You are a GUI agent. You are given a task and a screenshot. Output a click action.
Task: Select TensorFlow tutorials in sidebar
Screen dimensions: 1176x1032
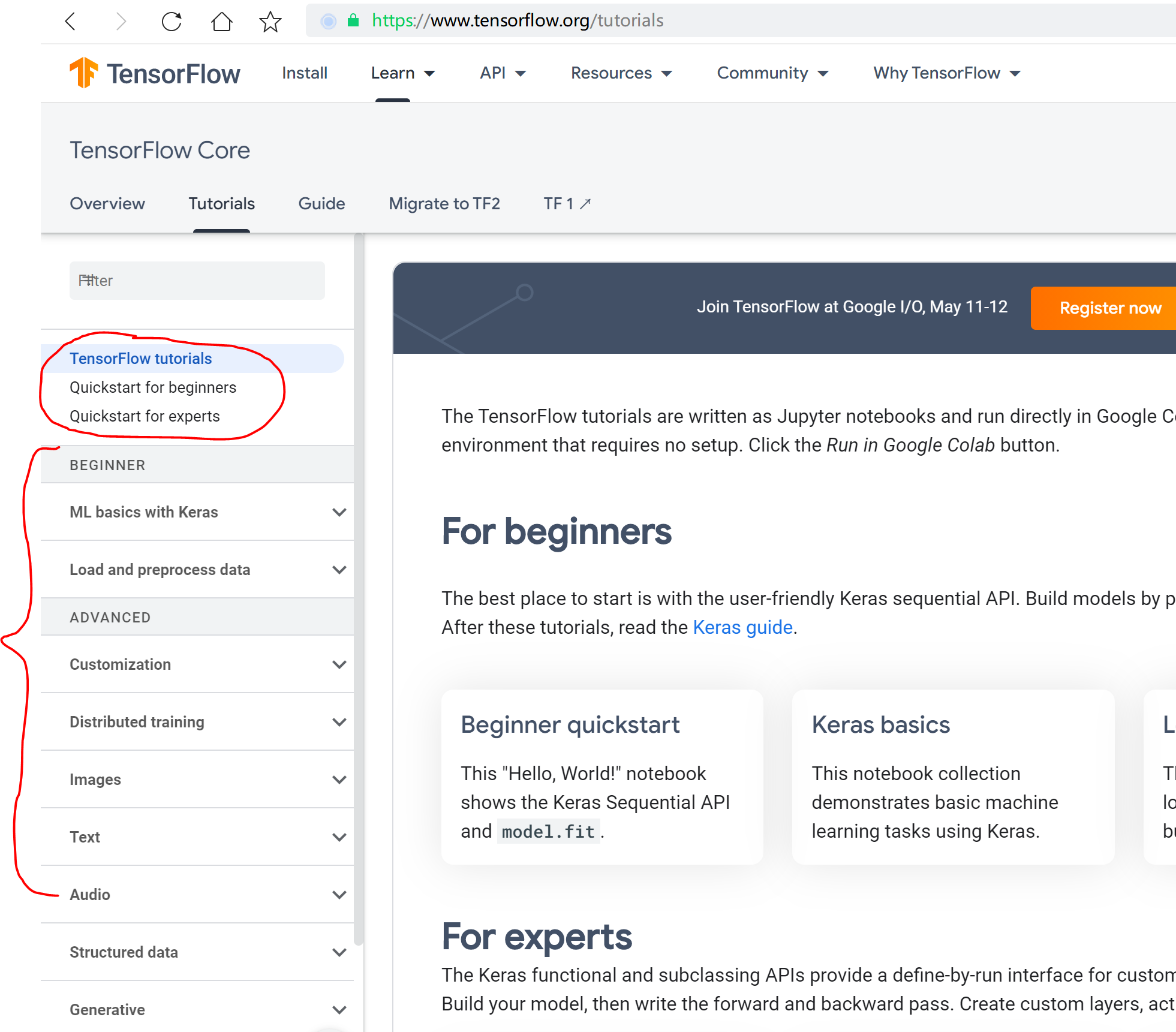point(193,359)
